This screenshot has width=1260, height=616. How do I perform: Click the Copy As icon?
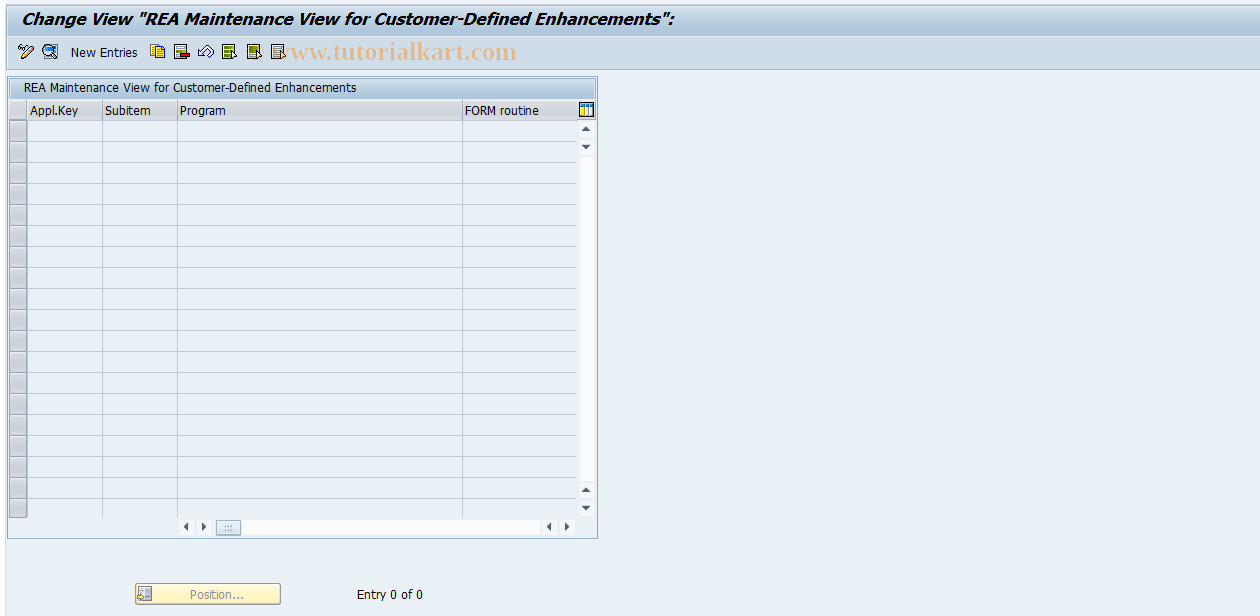[x=158, y=52]
